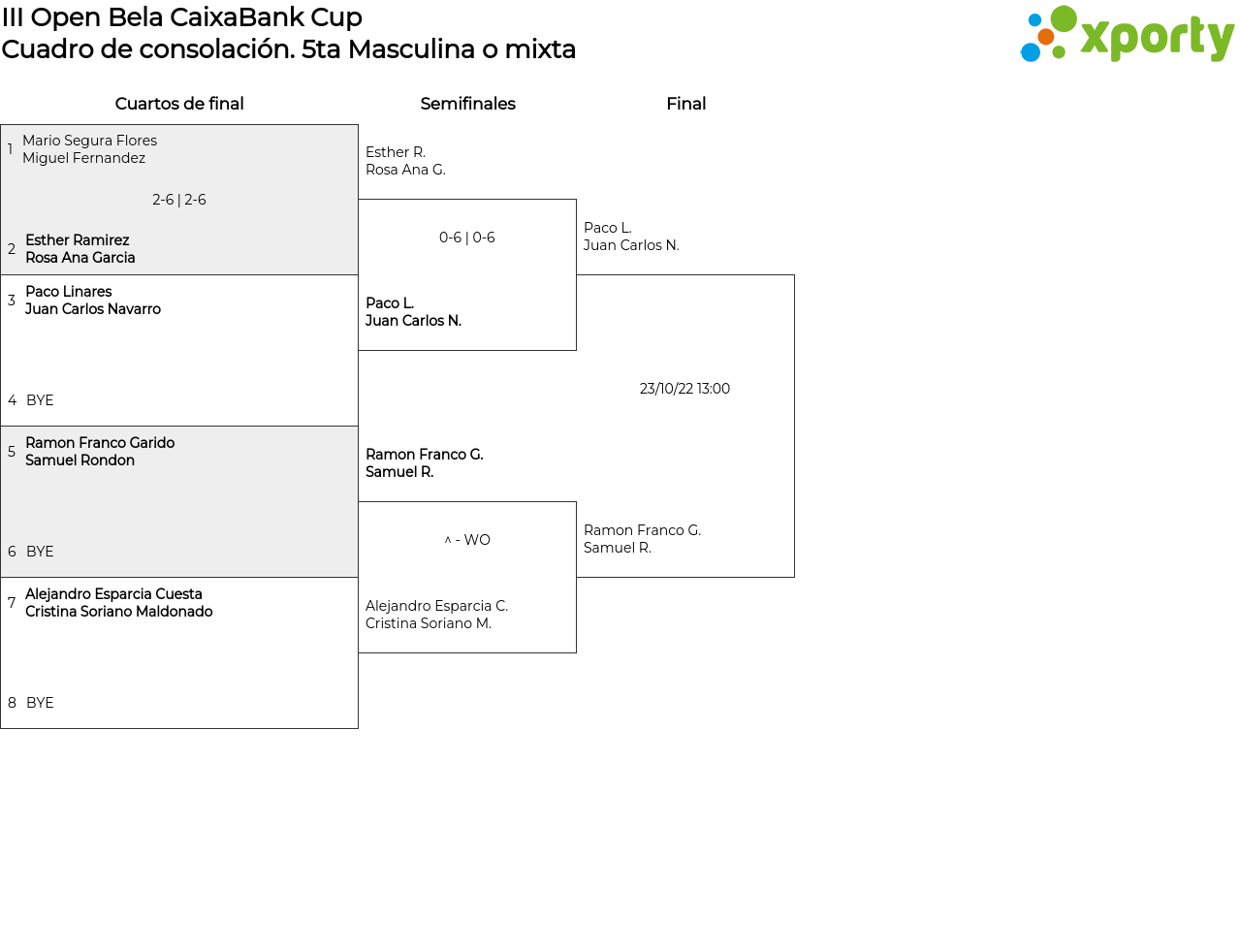The image size is (1241, 952).
Task: Click Ramon Franco Garido quarterfinal entry
Action: point(100,452)
